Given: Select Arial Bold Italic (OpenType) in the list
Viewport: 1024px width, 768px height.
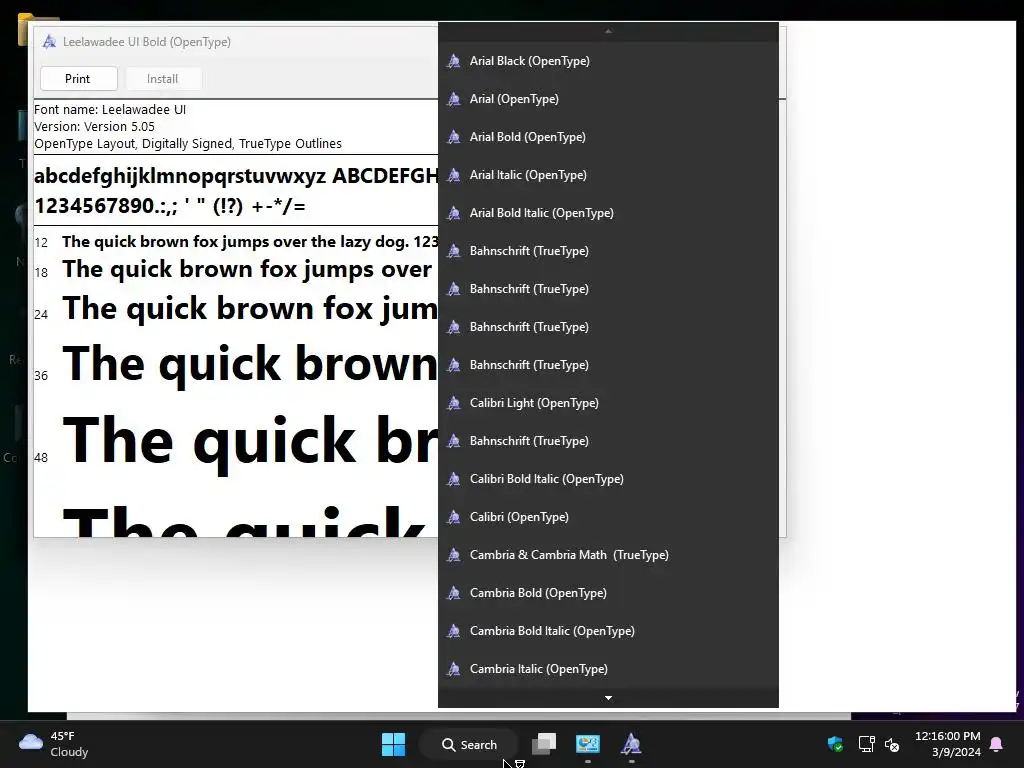Looking at the screenshot, I should point(608,213).
